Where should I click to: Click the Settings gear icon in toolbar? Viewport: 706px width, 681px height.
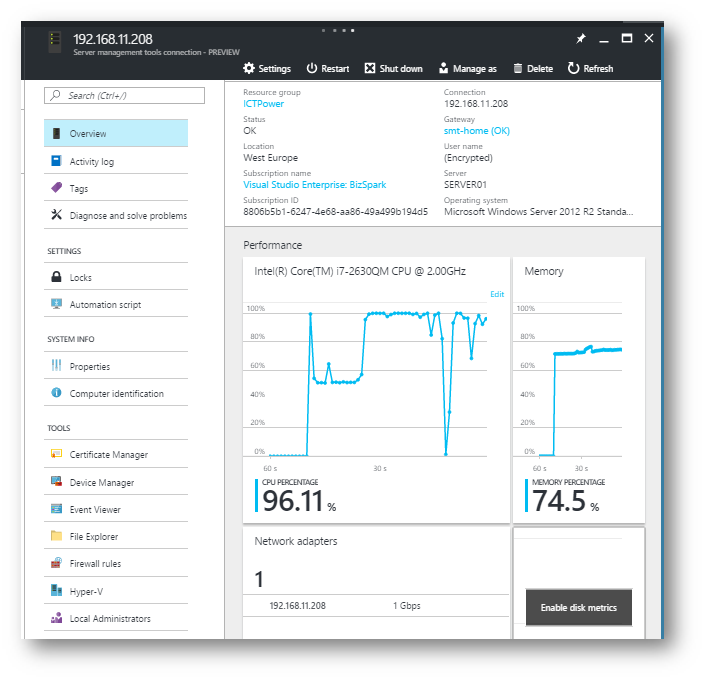click(x=250, y=69)
